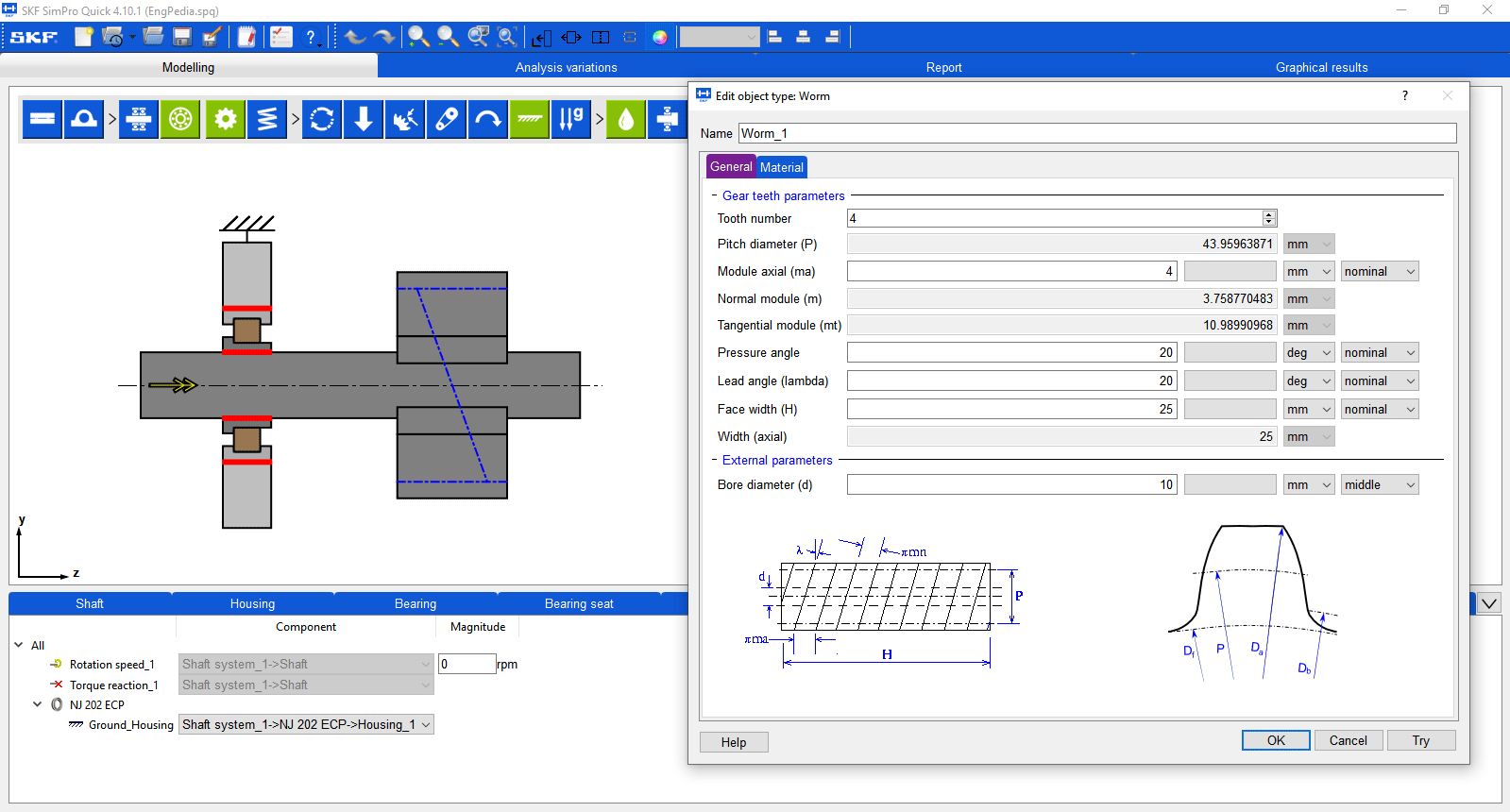Click the zoom out magnifier icon
The image size is (1510, 812).
tap(449, 37)
